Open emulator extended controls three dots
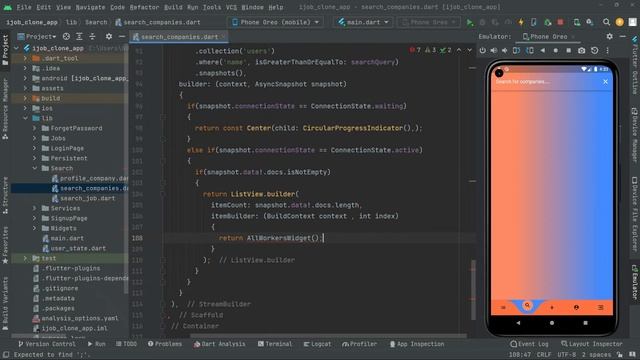Image resolution: width=640 pixels, height=360 pixels. 607,50
